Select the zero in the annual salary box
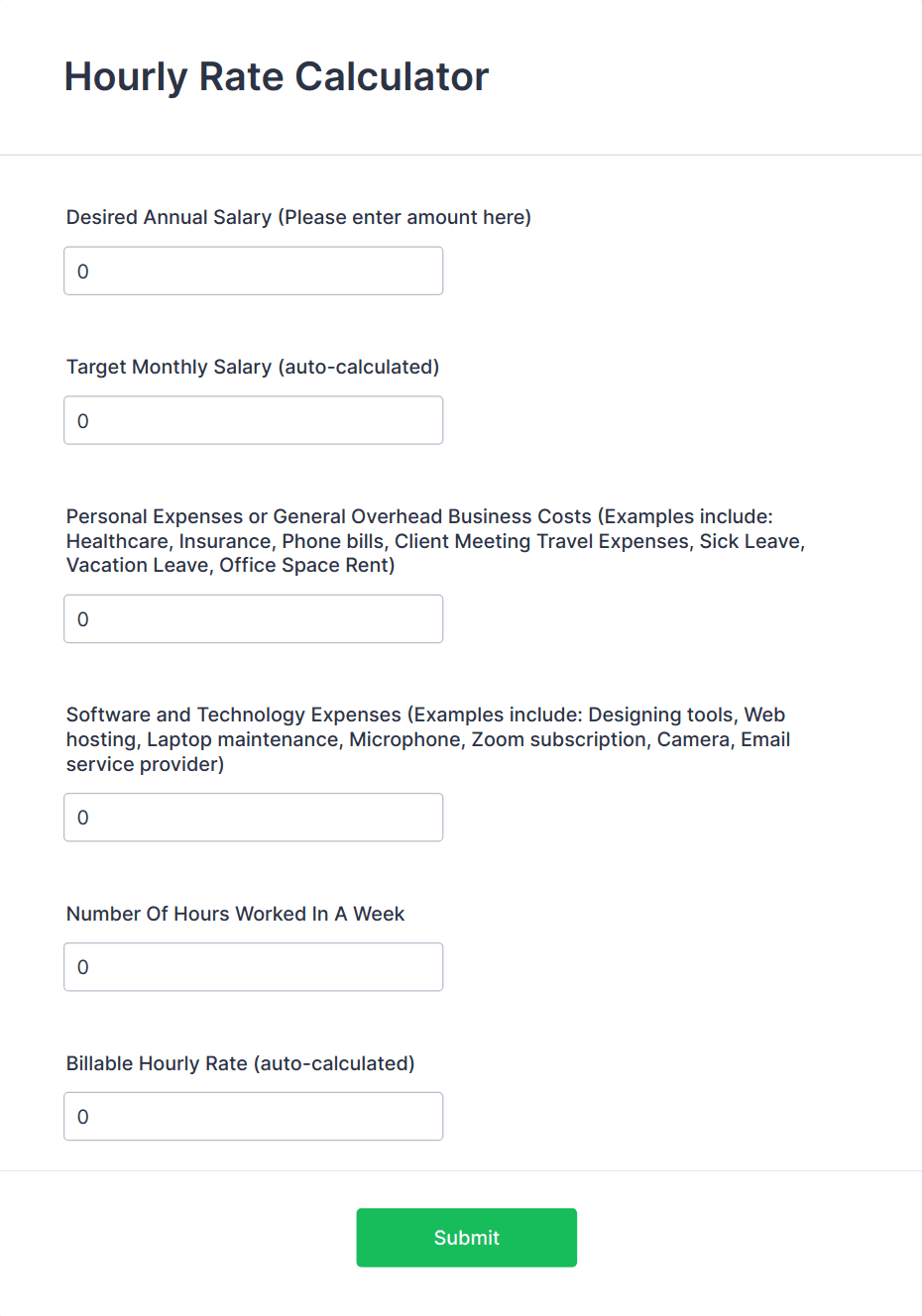This screenshot has height=1316, width=922. click(x=83, y=271)
